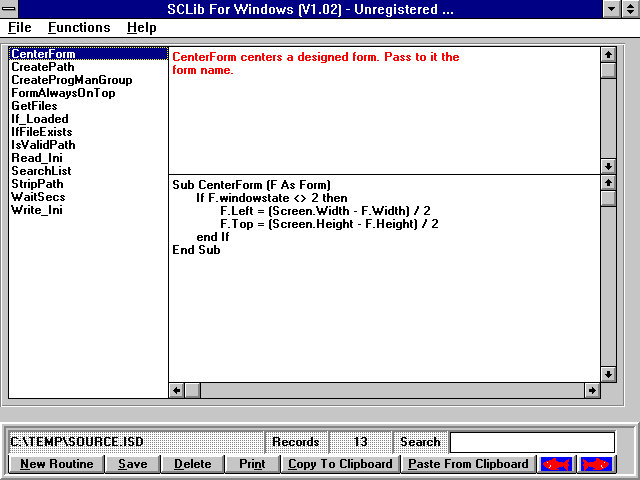The image size is (640, 480).
Task: Open the Functions menu
Action: [x=79, y=28]
